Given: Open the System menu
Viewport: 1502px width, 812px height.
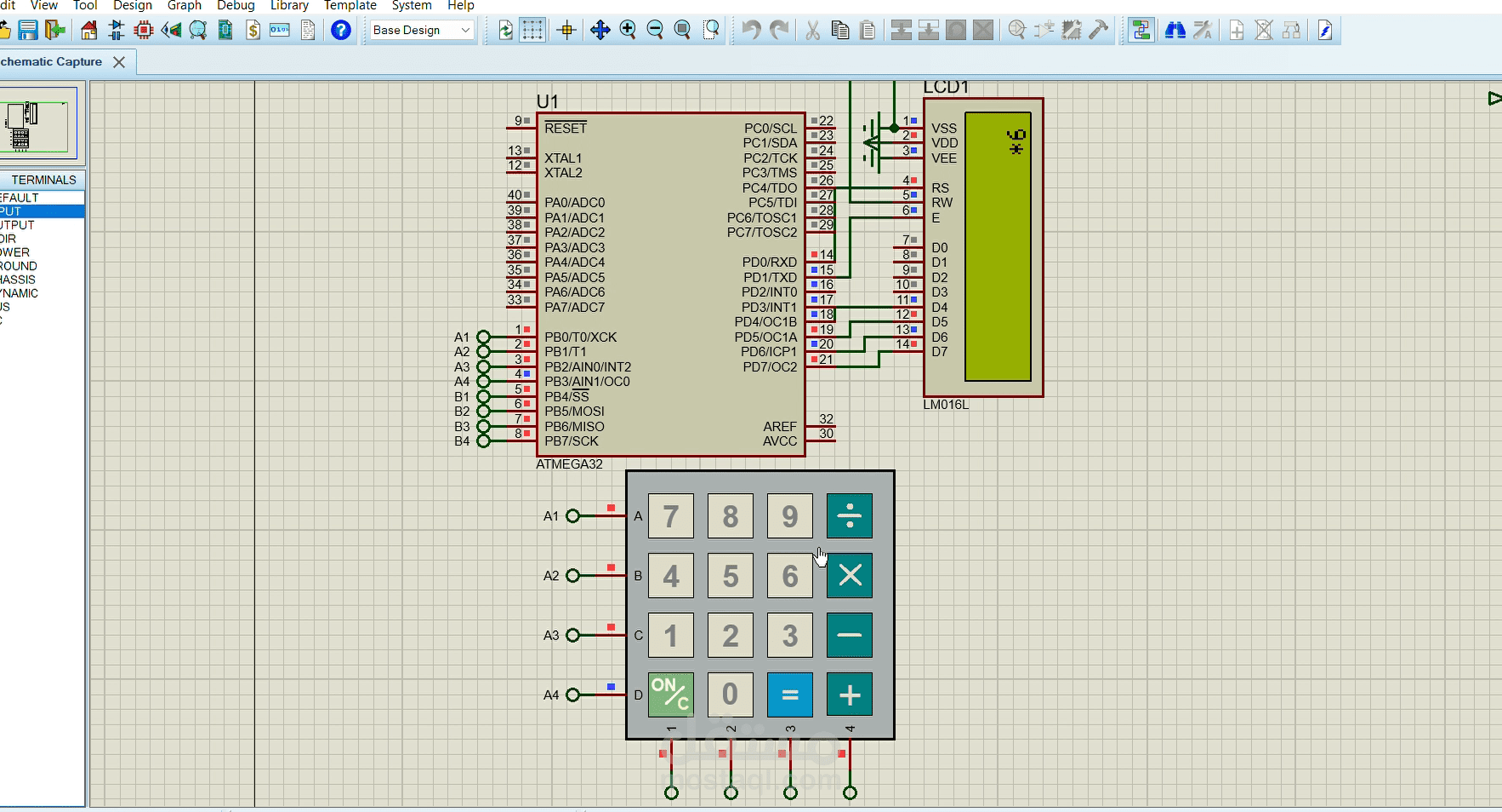Looking at the screenshot, I should 412,6.
